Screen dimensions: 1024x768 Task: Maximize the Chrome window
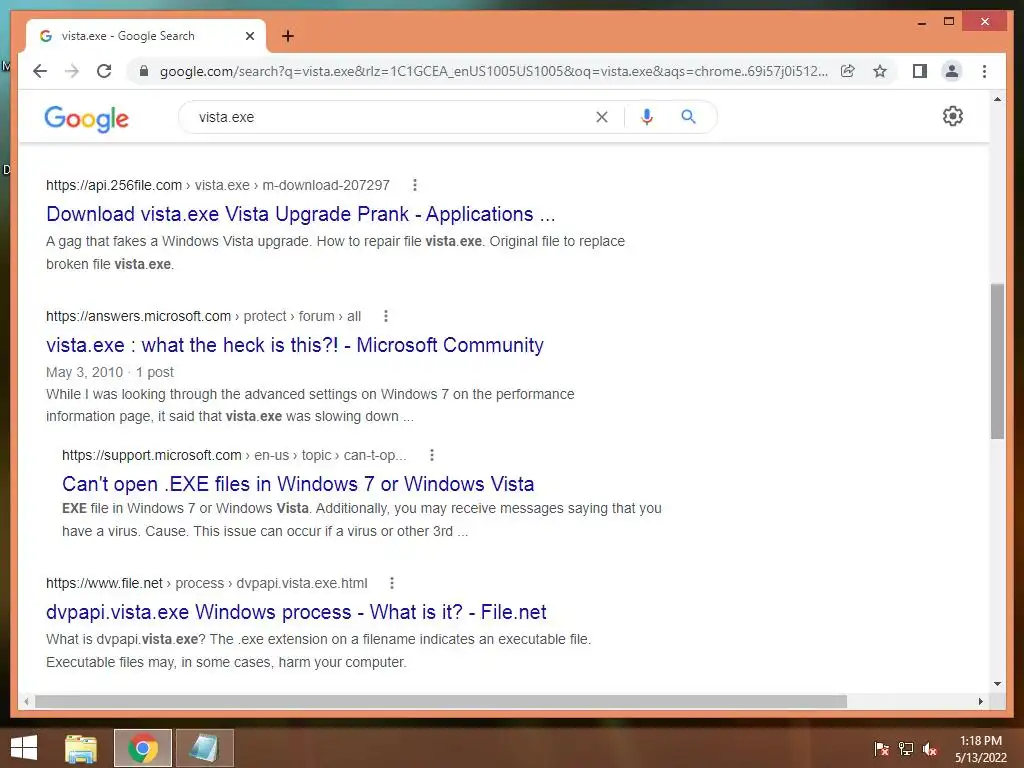[949, 22]
